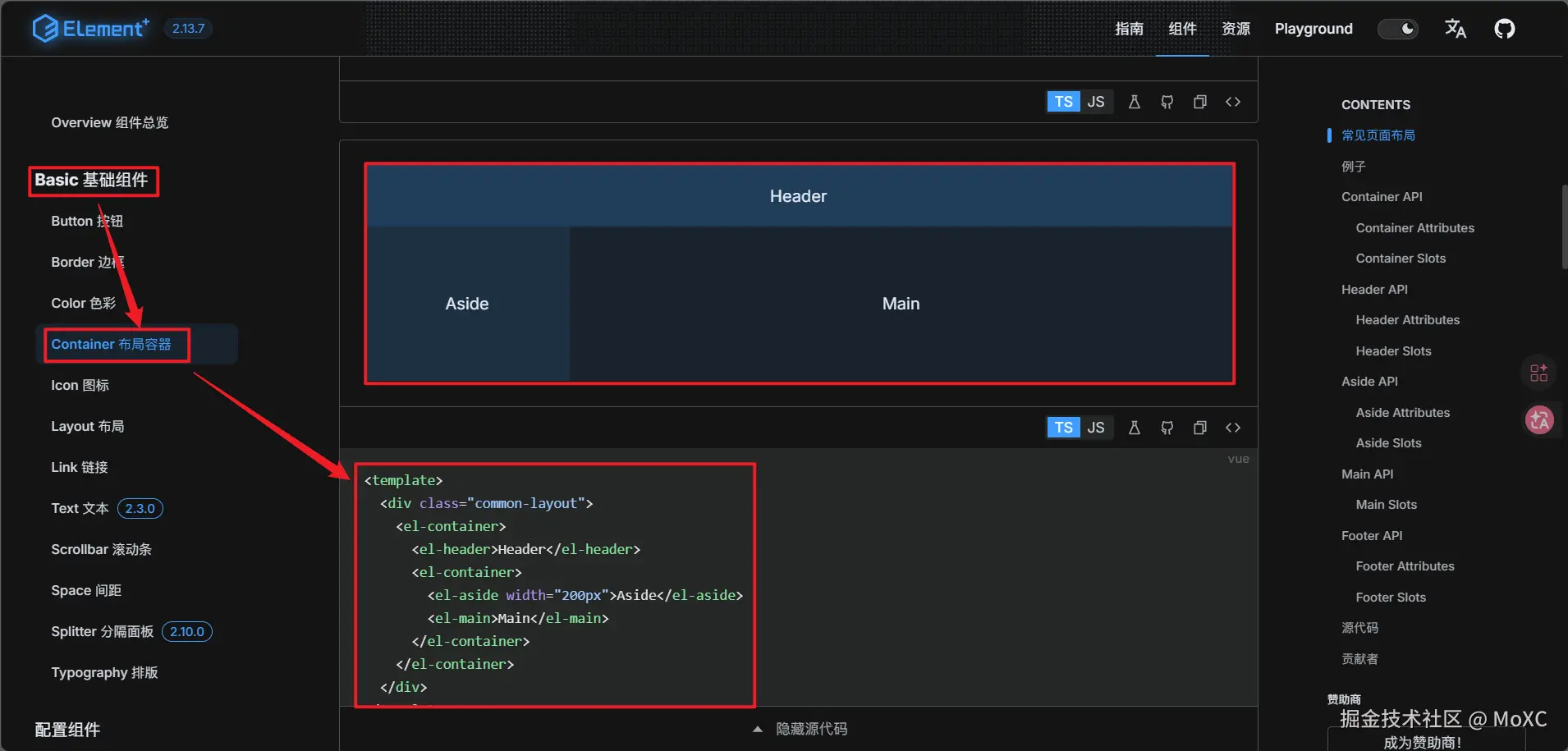
Task: Open Link 链接 component page
Action: pyautogui.click(x=80, y=467)
